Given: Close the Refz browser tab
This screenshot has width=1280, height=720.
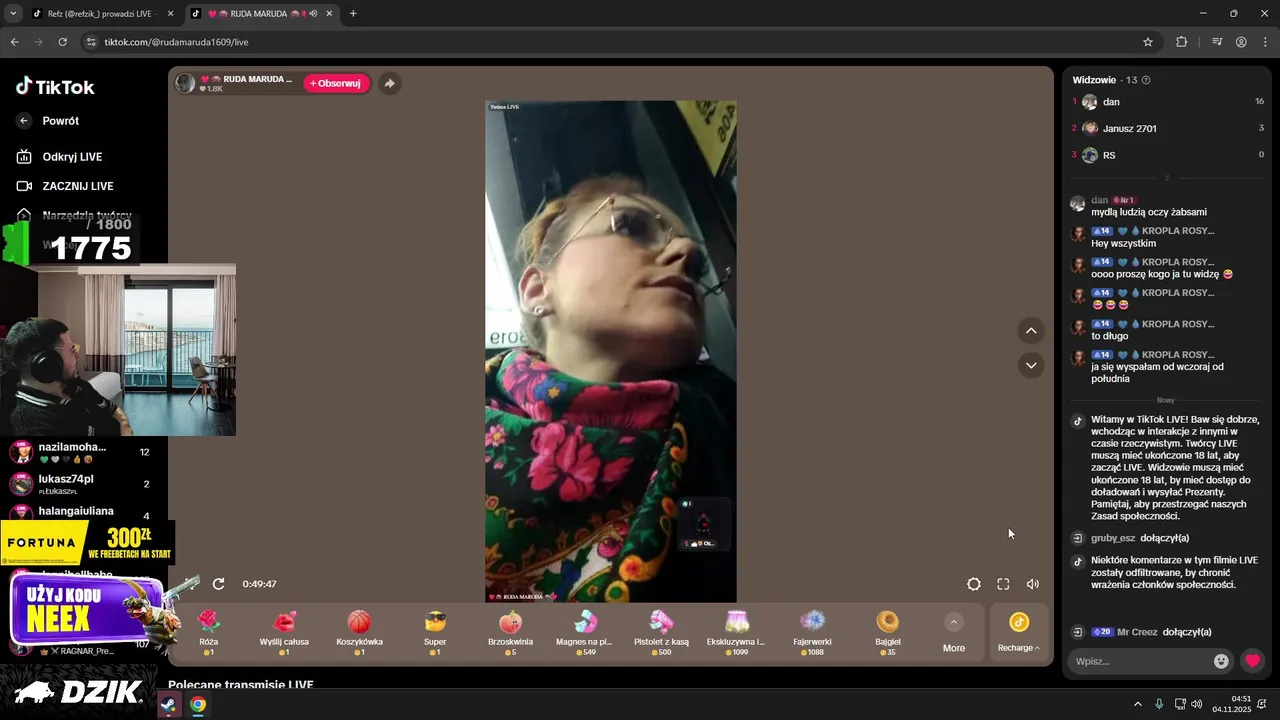Looking at the screenshot, I should click(170, 14).
